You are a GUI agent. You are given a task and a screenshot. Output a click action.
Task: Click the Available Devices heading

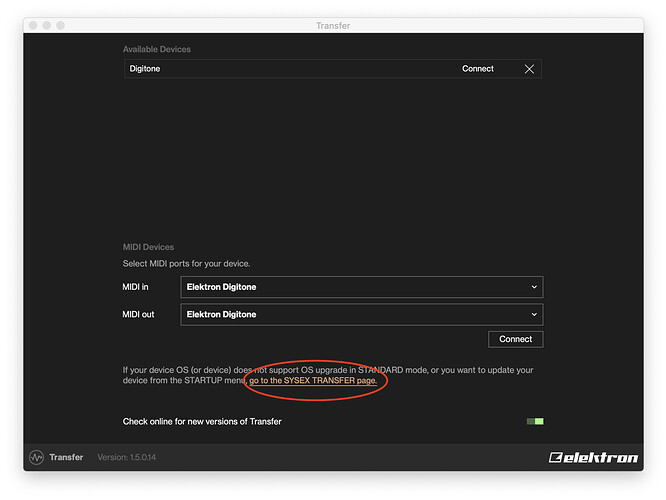tap(156, 49)
